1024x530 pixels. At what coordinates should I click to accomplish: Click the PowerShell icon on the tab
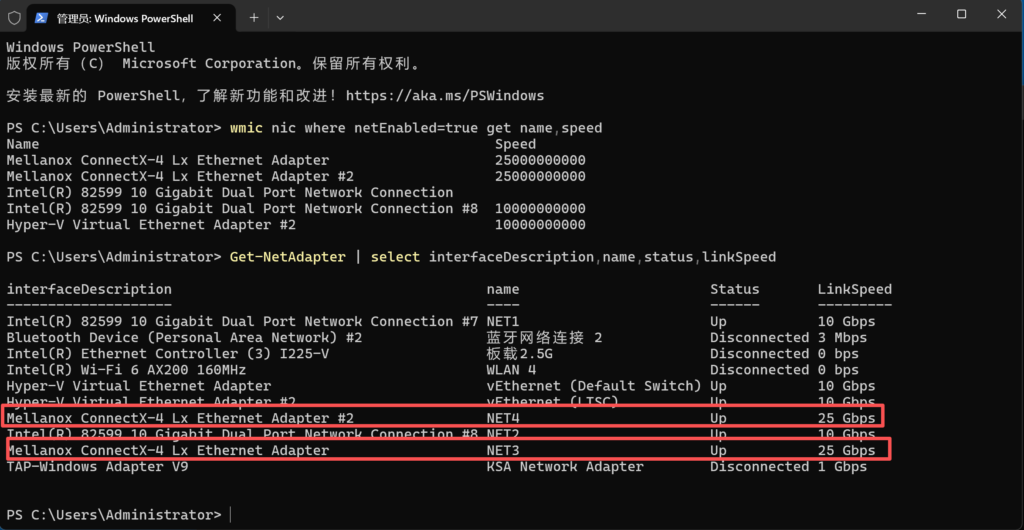pos(42,17)
